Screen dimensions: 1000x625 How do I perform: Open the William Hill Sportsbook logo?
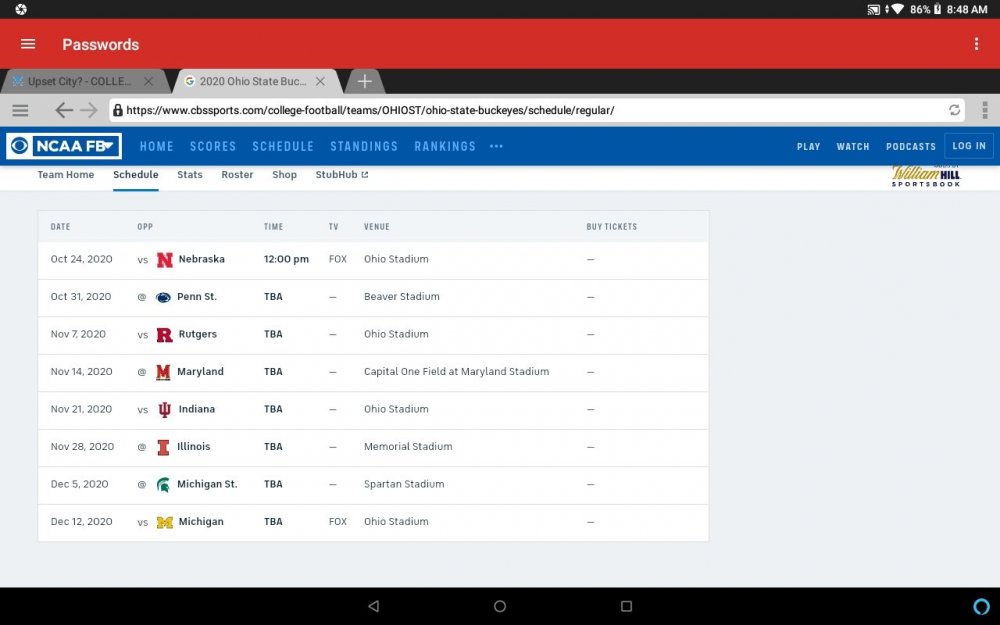point(926,176)
